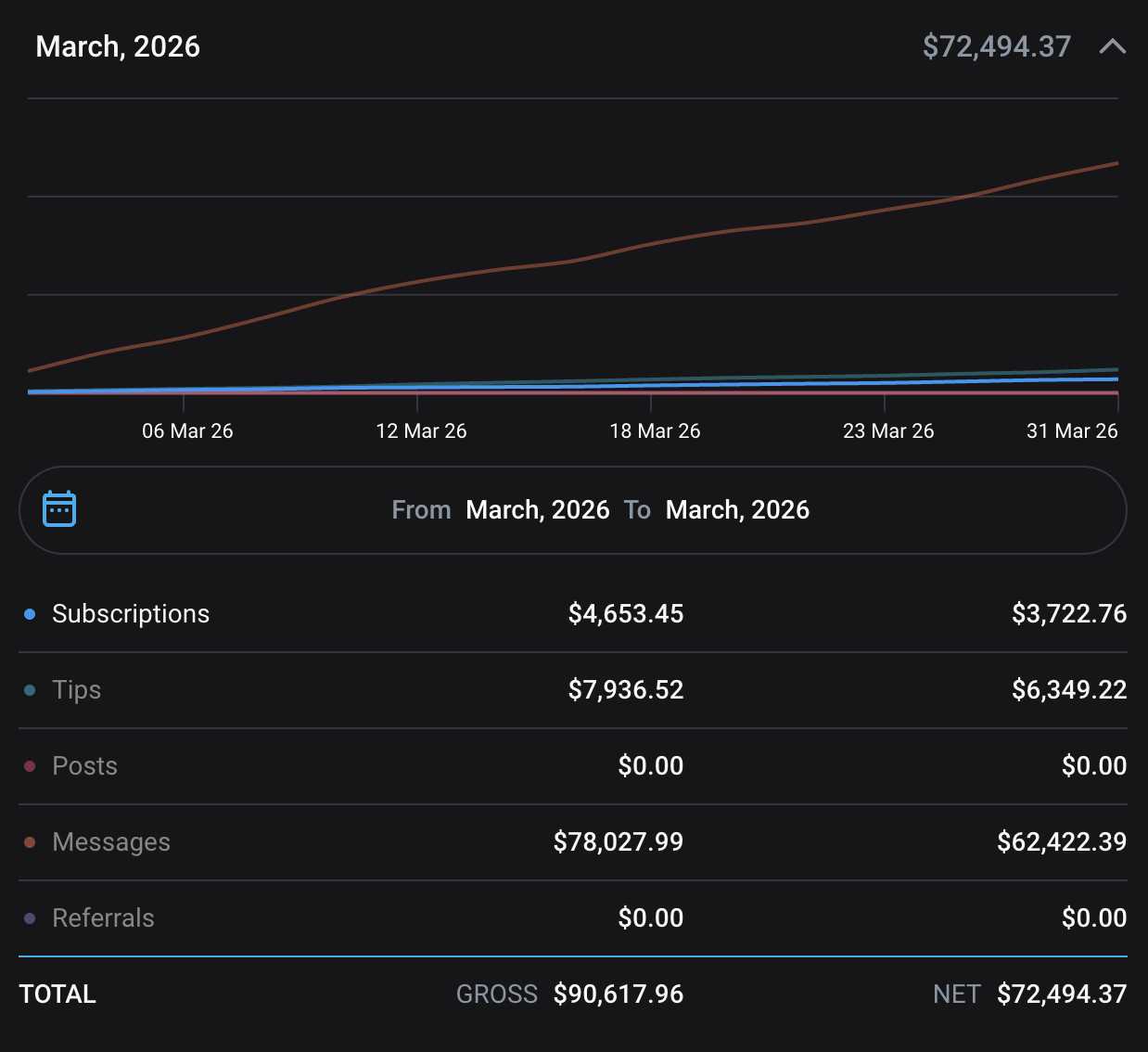Click Messages gross amount $78,027.99
This screenshot has width=1148, height=1052.
pyautogui.click(x=619, y=842)
